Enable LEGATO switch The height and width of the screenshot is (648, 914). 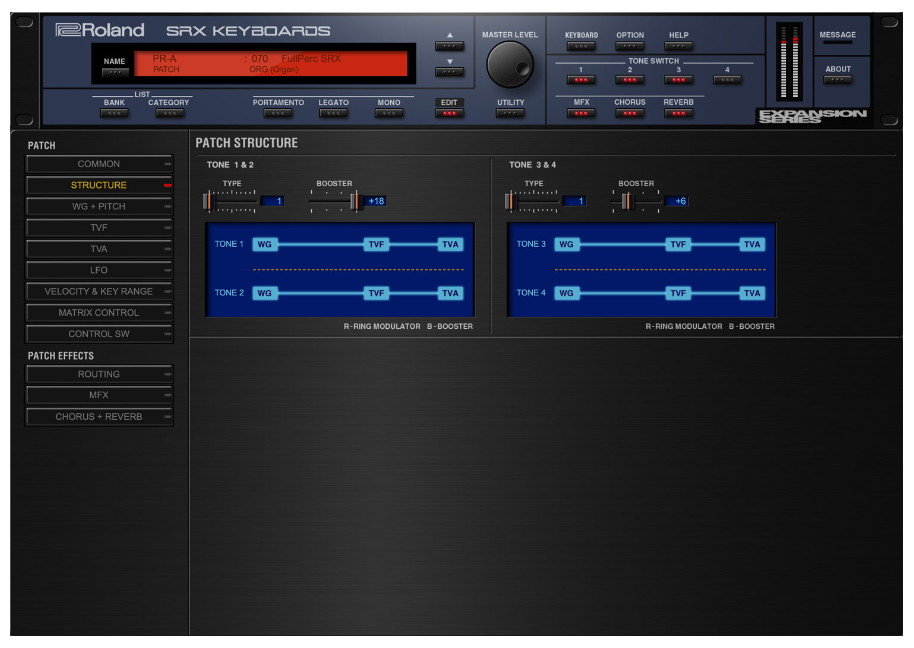pos(333,113)
